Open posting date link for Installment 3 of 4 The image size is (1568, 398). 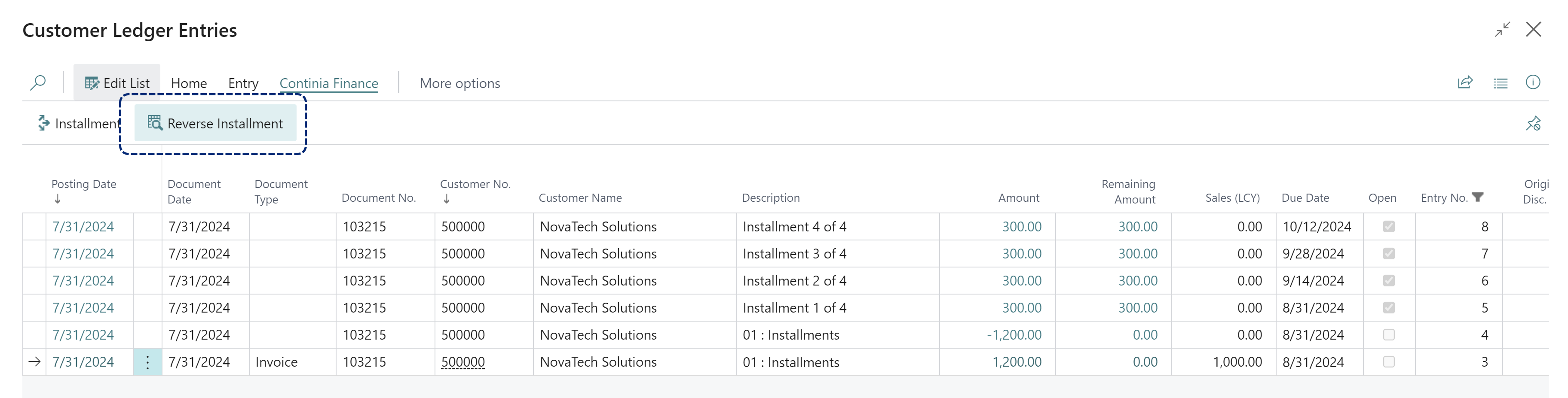[83, 253]
